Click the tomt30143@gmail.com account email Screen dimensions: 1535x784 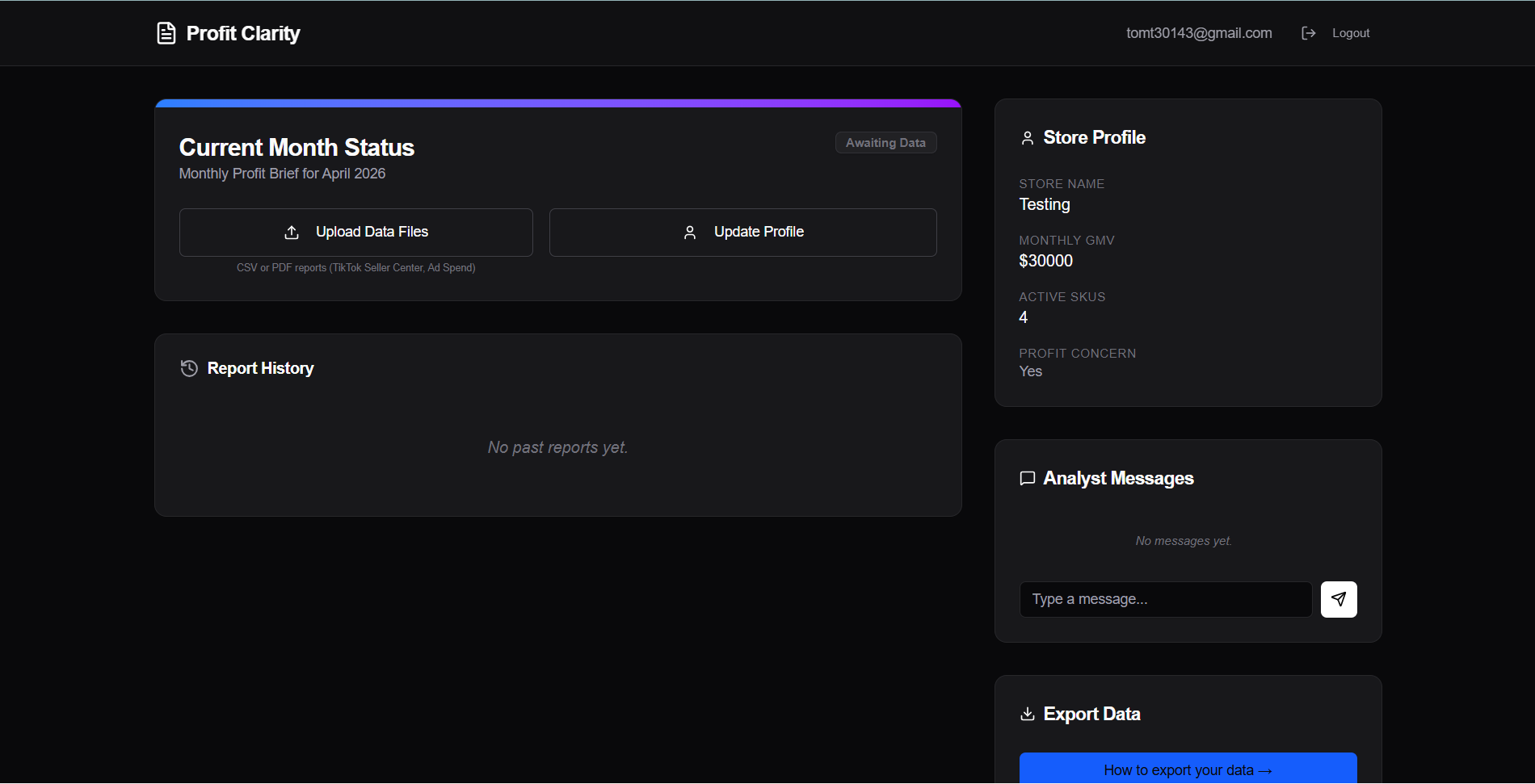click(1199, 33)
